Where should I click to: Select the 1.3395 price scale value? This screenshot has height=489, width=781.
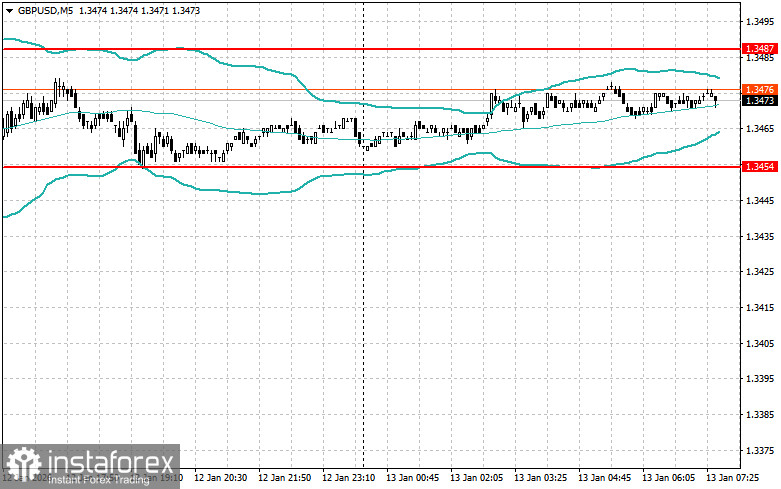760,379
